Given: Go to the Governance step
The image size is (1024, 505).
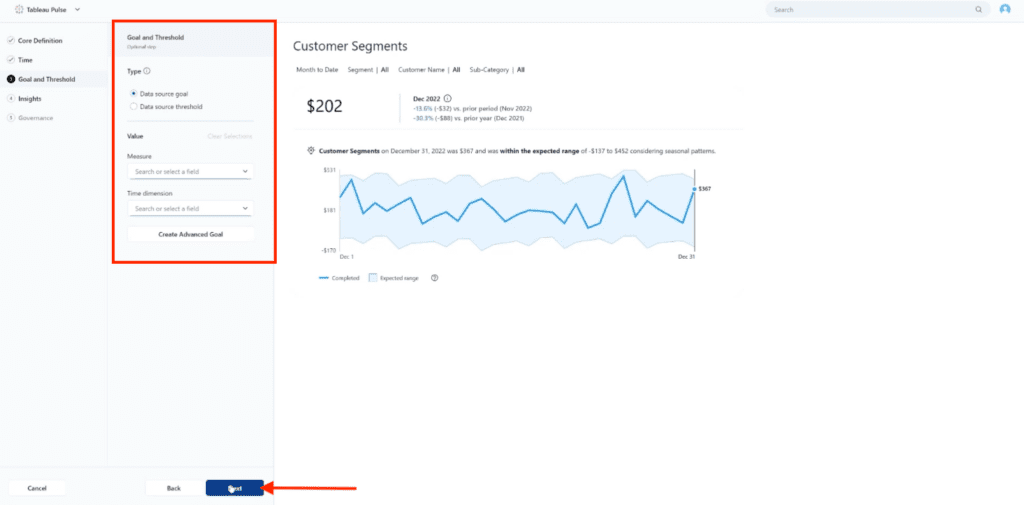Looking at the screenshot, I should 35,118.
